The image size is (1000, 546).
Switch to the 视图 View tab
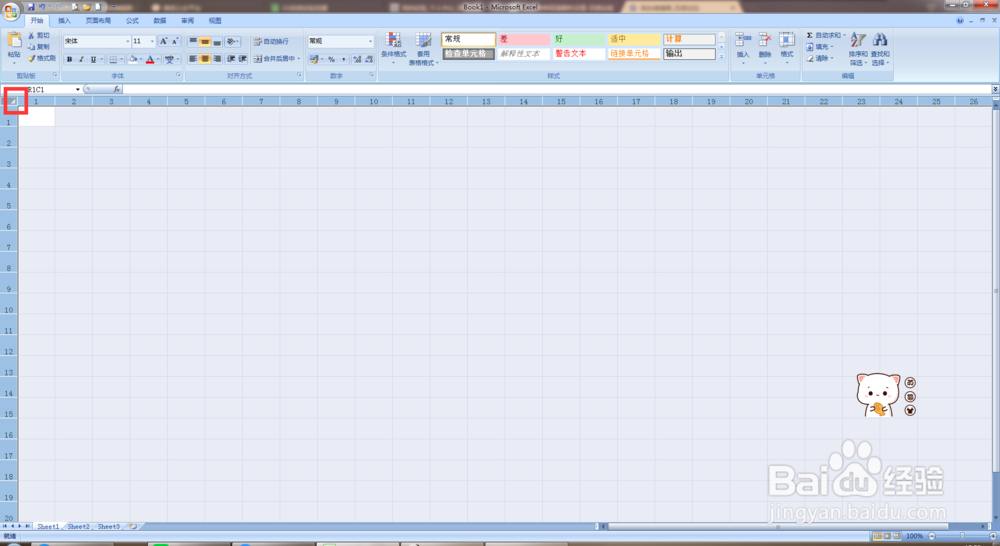tap(215, 21)
